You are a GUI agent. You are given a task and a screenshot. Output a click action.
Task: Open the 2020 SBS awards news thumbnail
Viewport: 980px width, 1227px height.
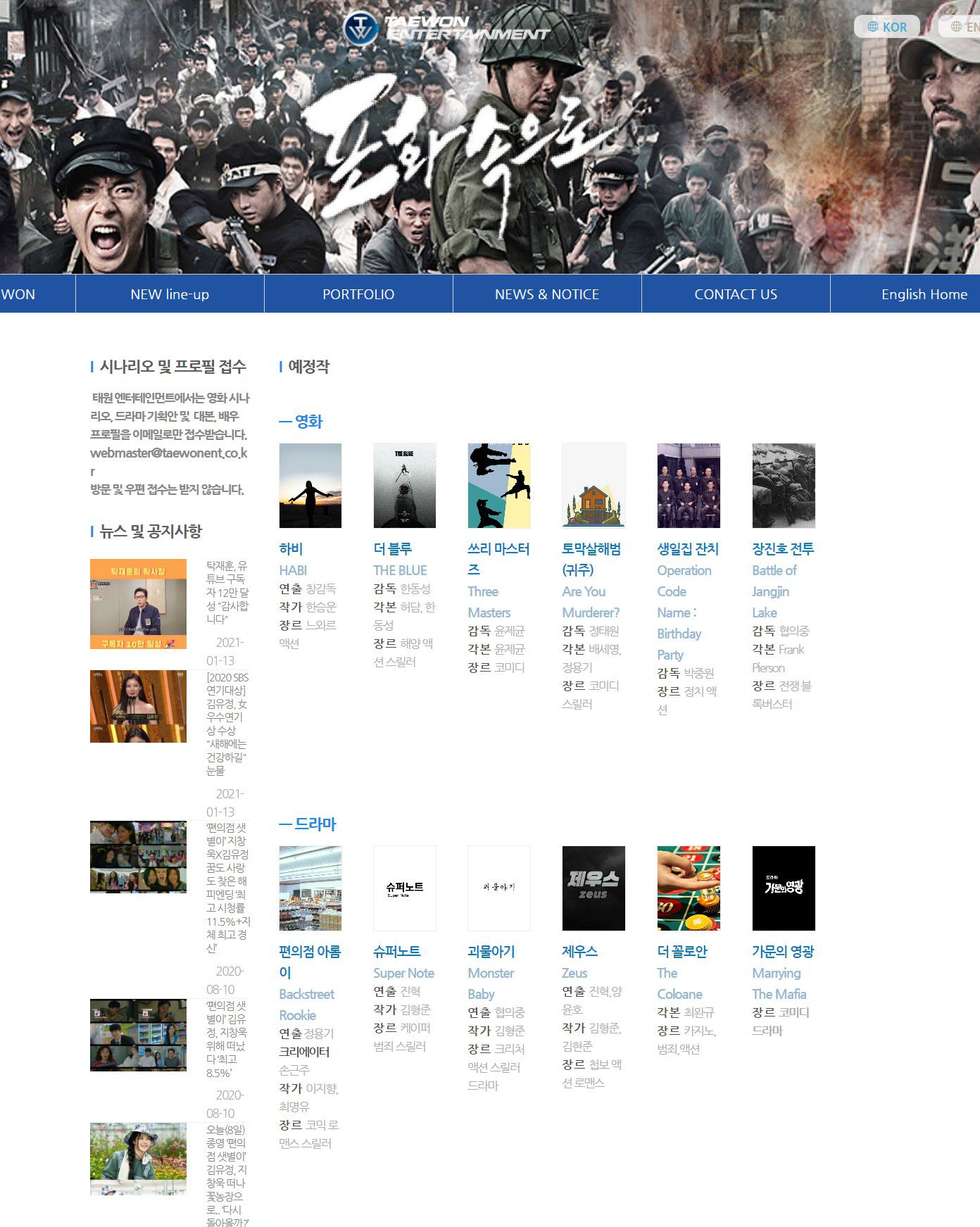(x=138, y=706)
